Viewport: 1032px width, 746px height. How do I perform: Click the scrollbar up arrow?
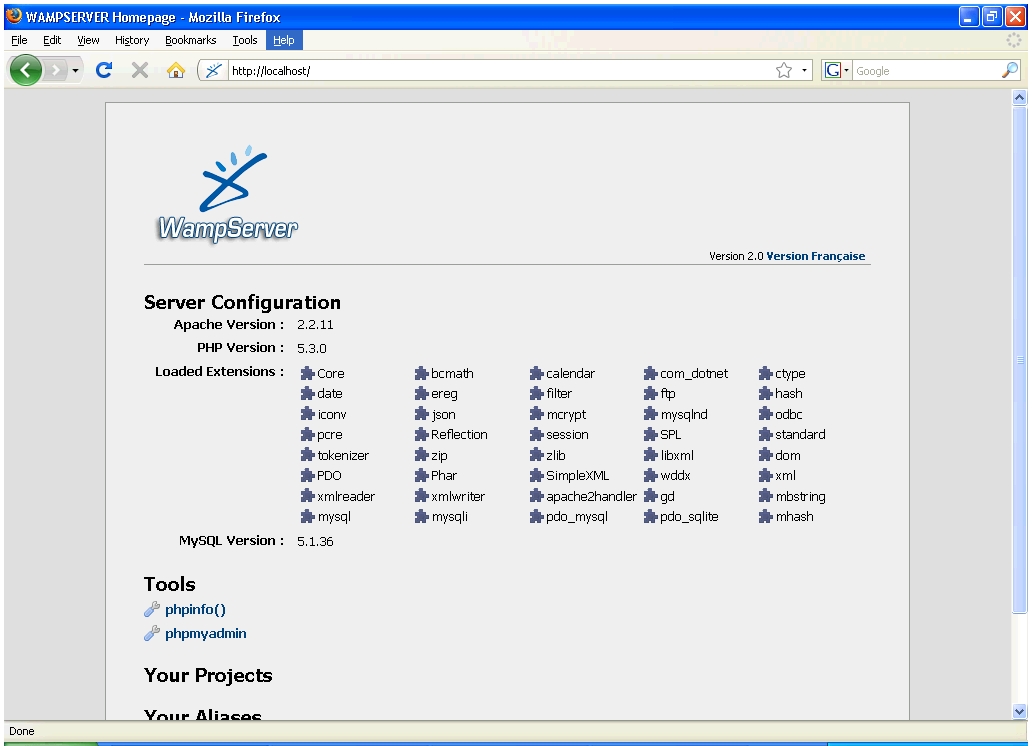tap(1019, 97)
